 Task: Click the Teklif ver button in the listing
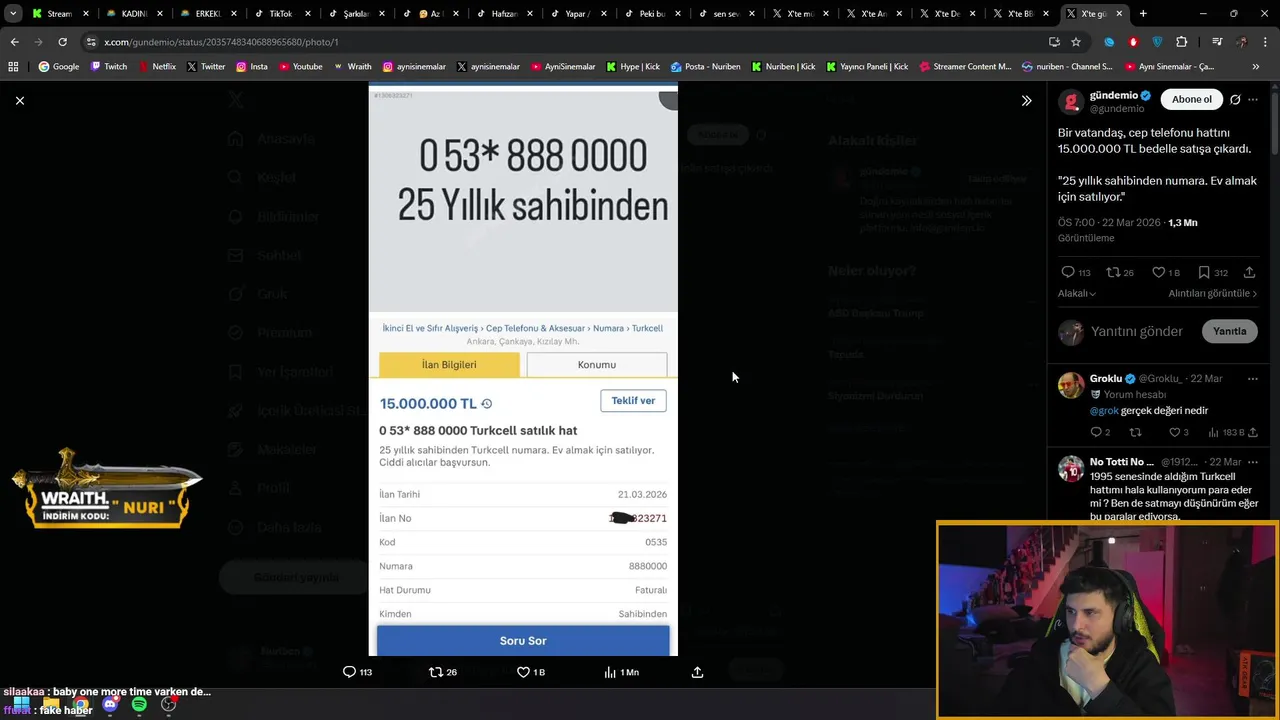633,400
